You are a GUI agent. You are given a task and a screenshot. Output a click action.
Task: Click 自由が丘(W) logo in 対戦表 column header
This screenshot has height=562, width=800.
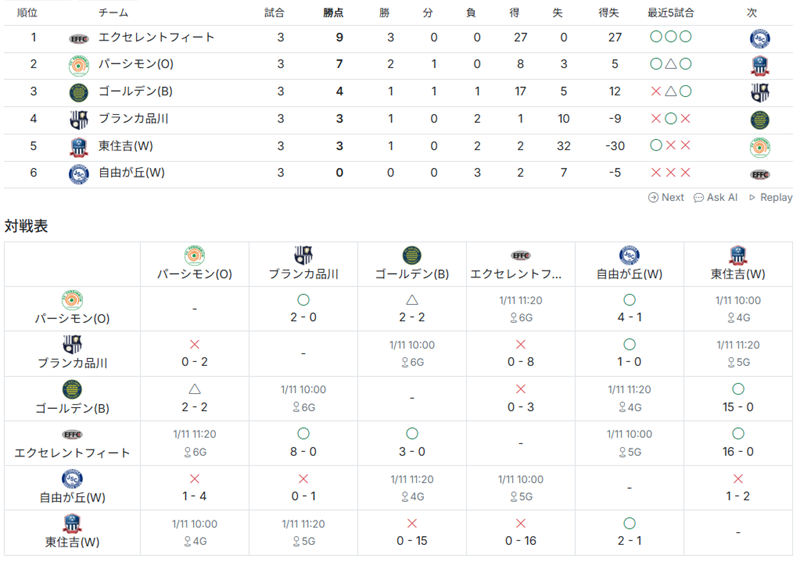629,255
